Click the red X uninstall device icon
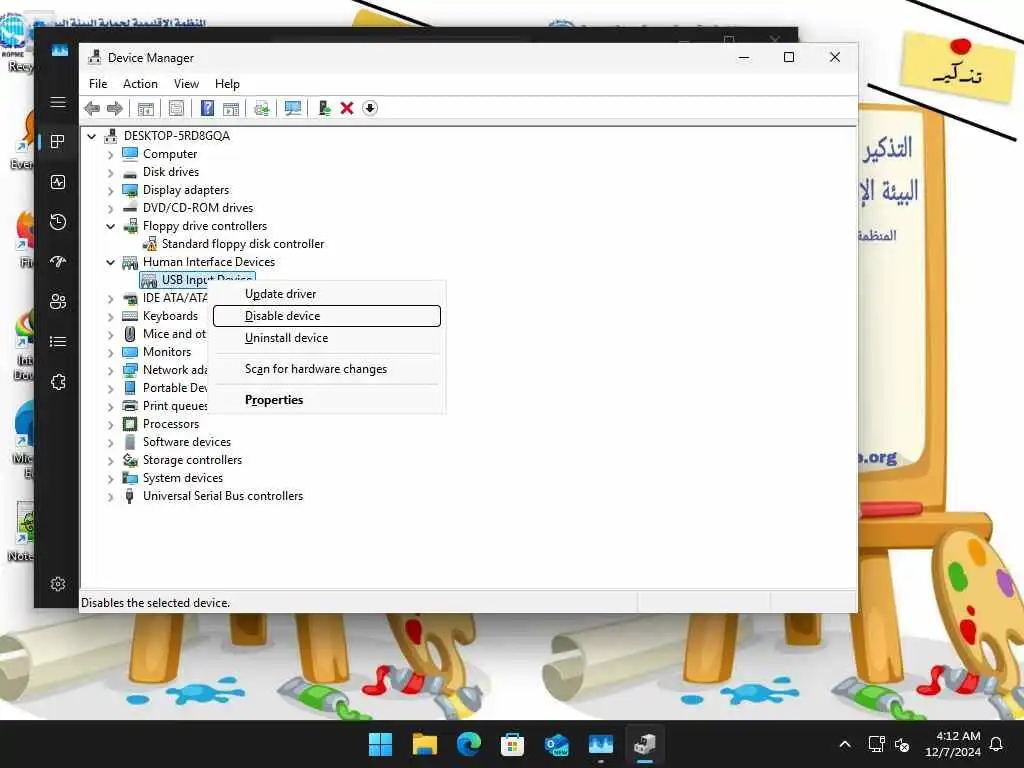Image resolution: width=1024 pixels, height=768 pixels. 347,108
